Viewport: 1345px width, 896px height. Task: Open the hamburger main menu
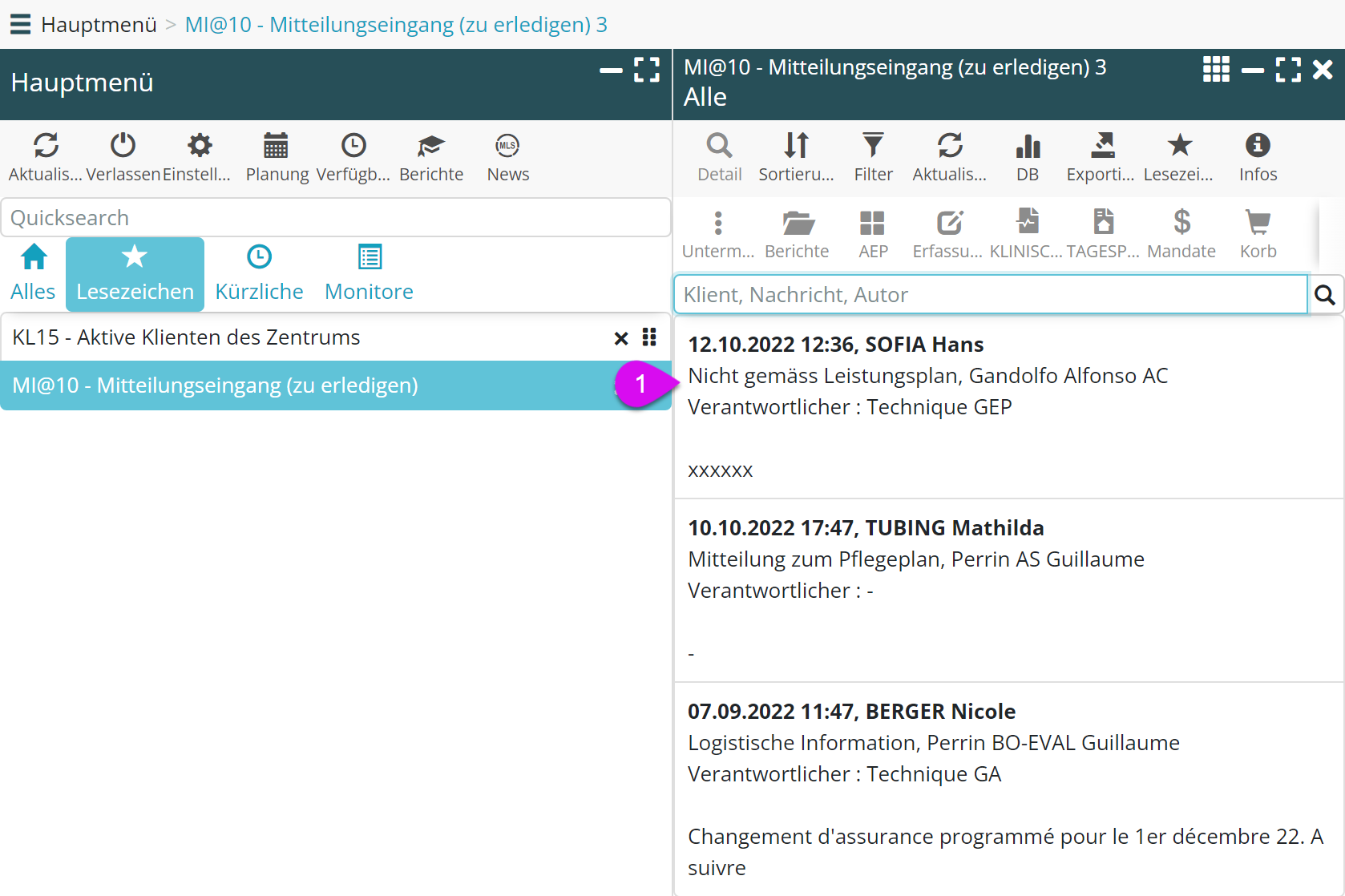coord(20,24)
